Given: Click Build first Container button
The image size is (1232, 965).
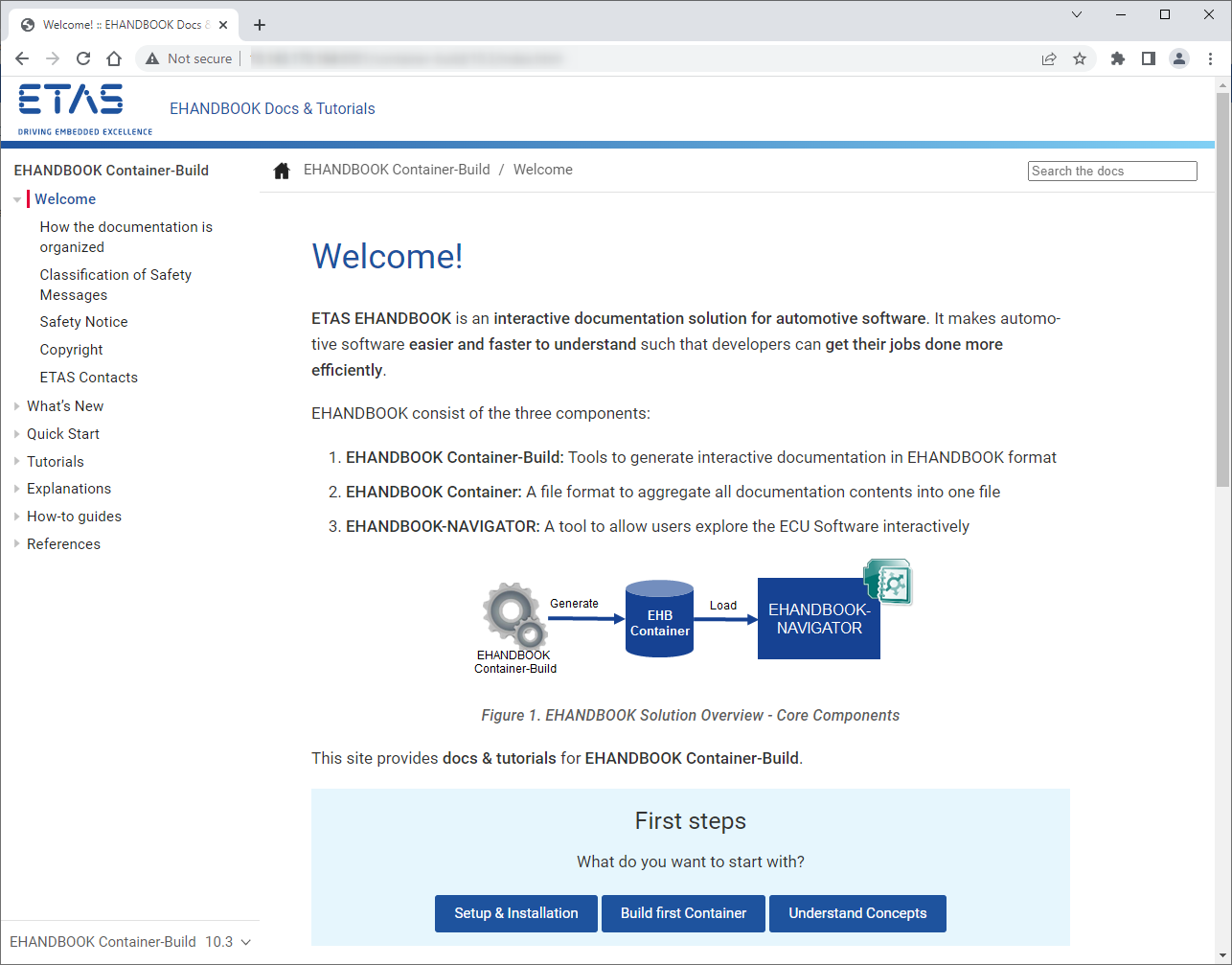Looking at the screenshot, I should tap(683, 913).
